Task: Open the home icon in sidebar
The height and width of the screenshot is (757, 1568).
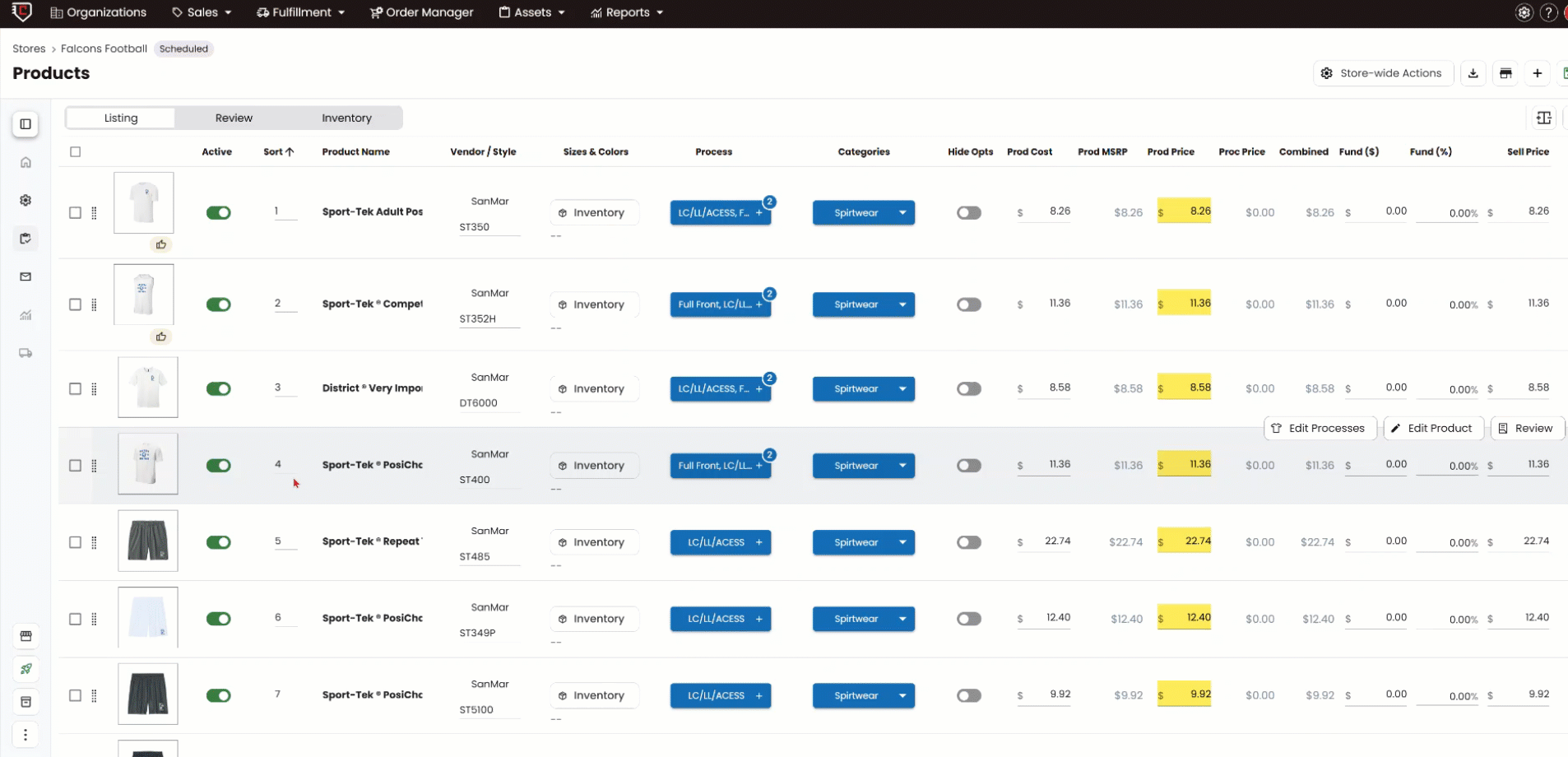Action: pos(26,162)
